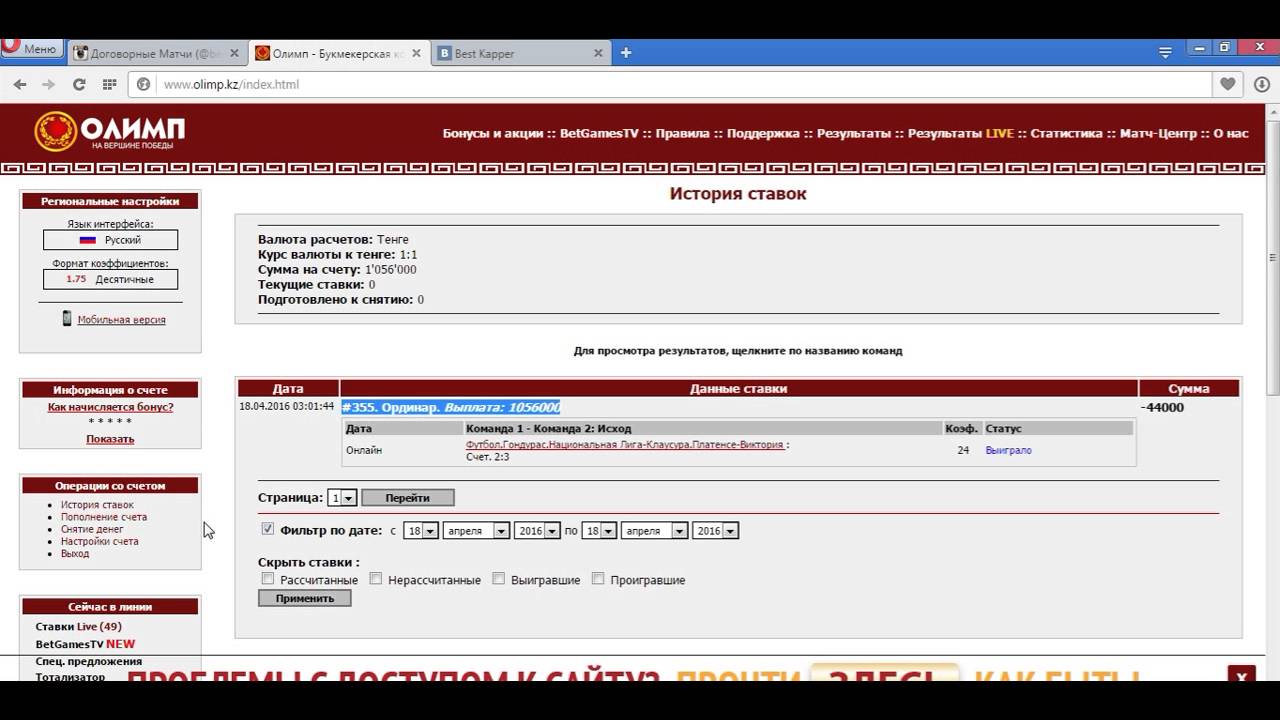1280x720 pixels.
Task: Open the Страница page number dropdown
Action: coord(342,497)
